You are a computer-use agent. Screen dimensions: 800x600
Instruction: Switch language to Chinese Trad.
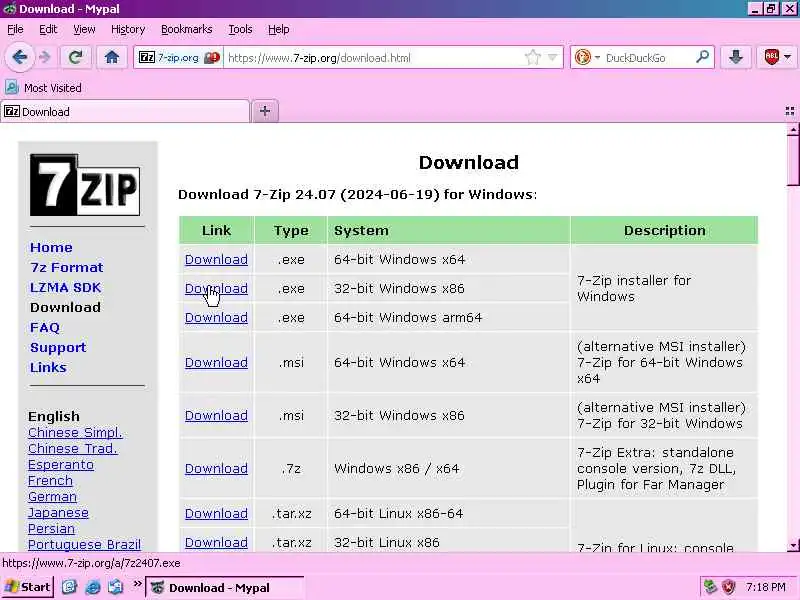click(x=72, y=448)
